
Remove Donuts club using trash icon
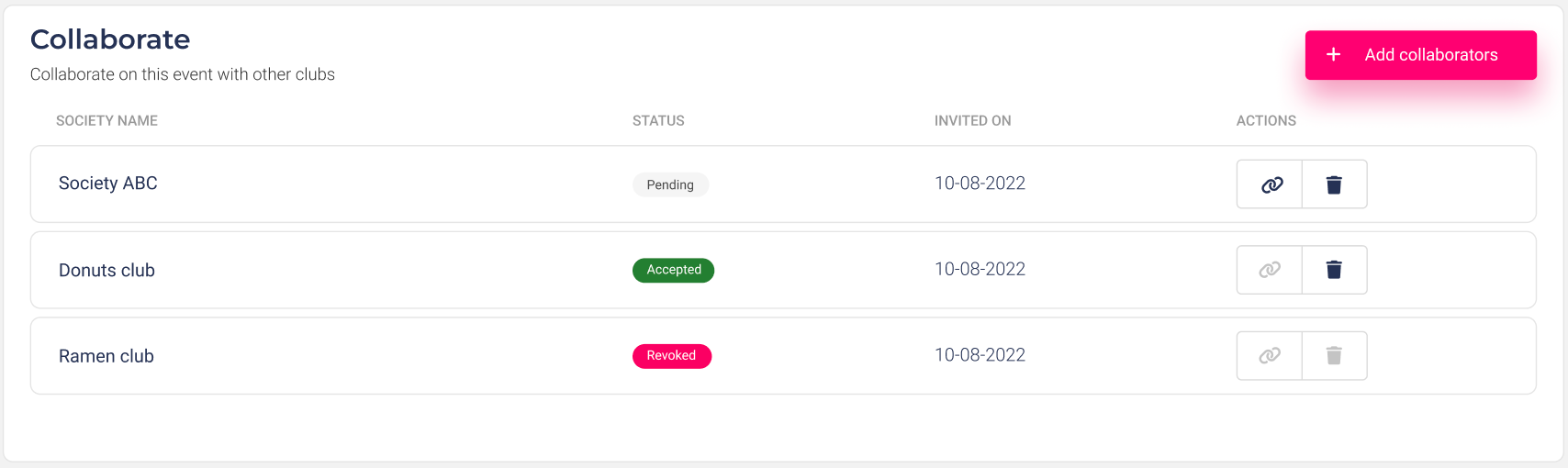(1335, 270)
